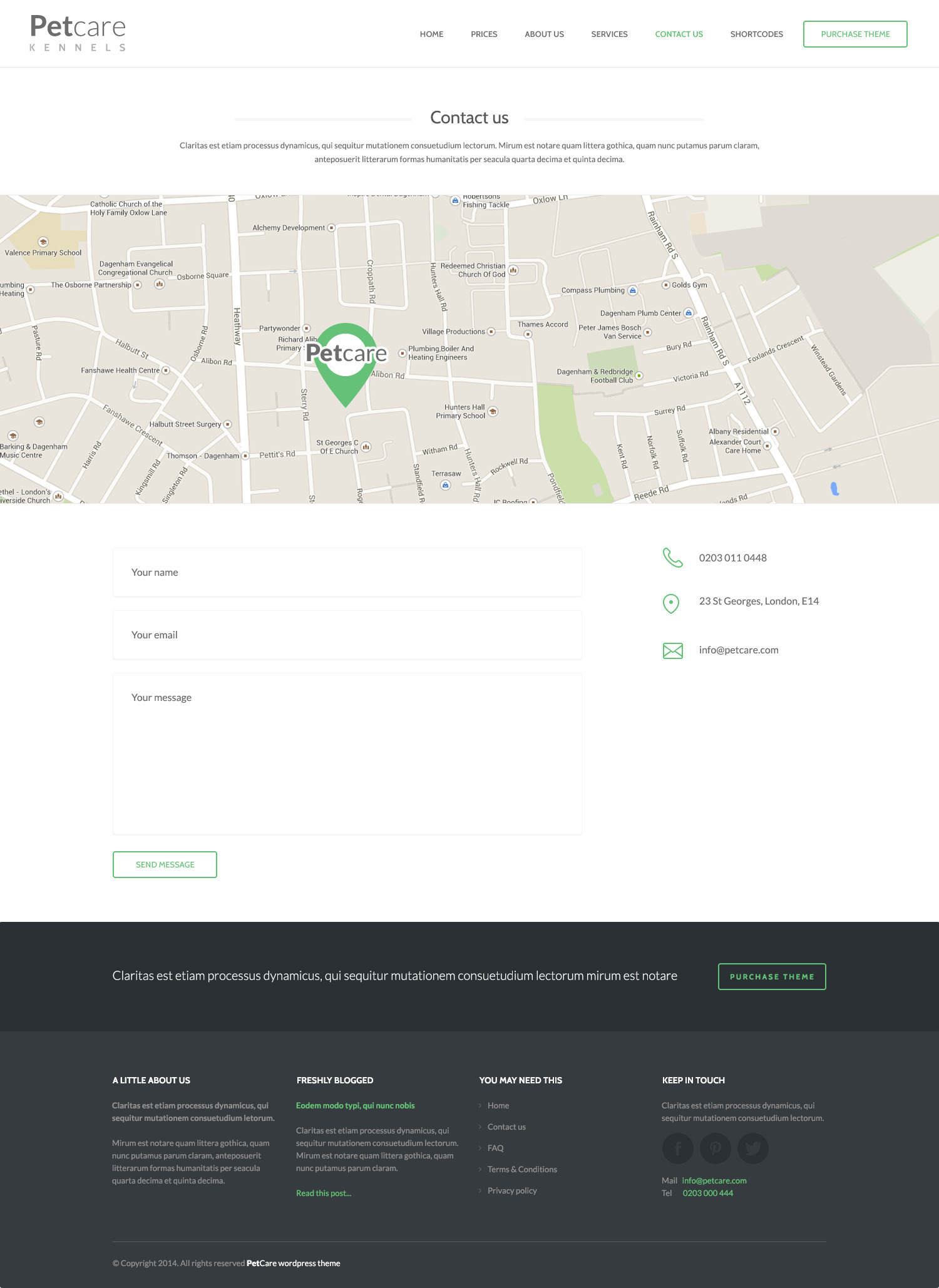Screen dimensions: 939x1288
Task: Open the Shortcodes menu item
Action: tap(757, 34)
